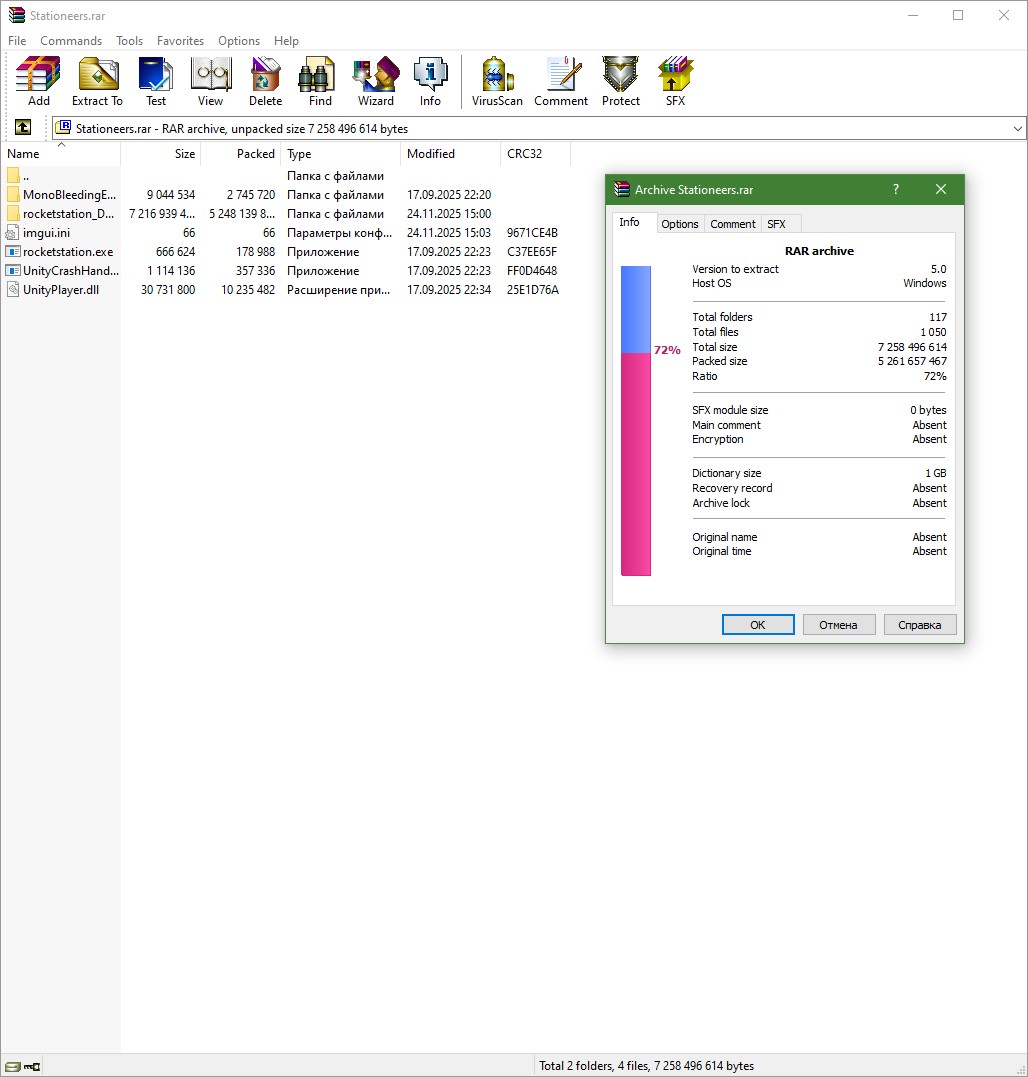The height and width of the screenshot is (1077, 1028).
Task: Open the Favorites menu
Action: pos(180,41)
